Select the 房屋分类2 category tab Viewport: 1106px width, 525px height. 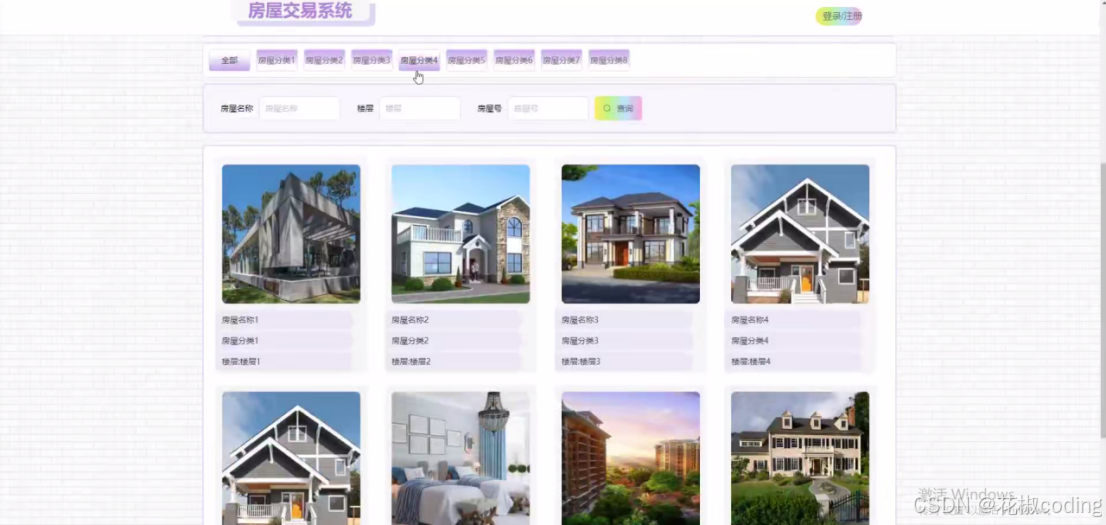[324, 60]
